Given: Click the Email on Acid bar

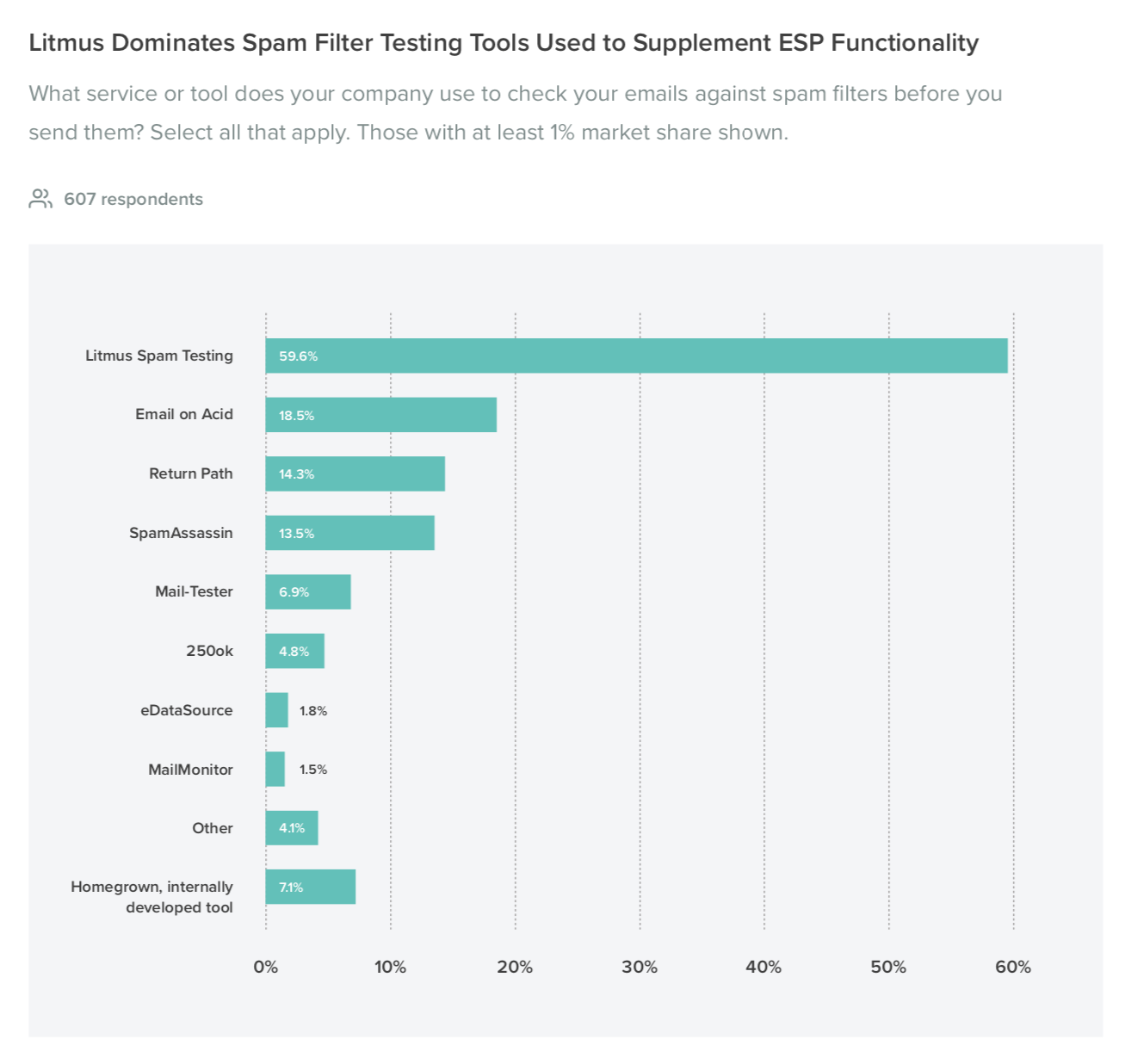Looking at the screenshot, I should point(380,415).
